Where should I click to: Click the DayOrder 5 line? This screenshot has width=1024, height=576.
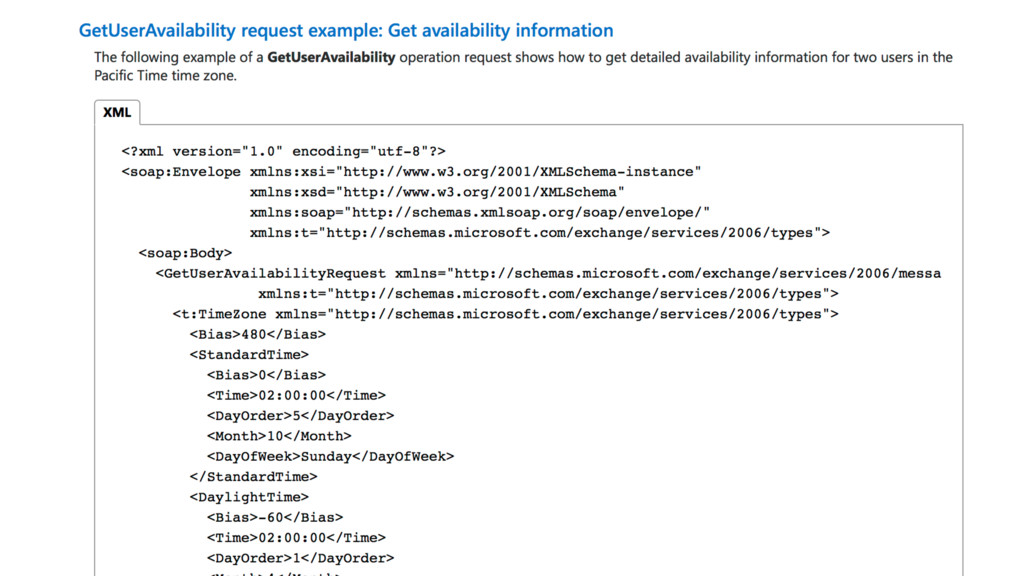coord(300,416)
